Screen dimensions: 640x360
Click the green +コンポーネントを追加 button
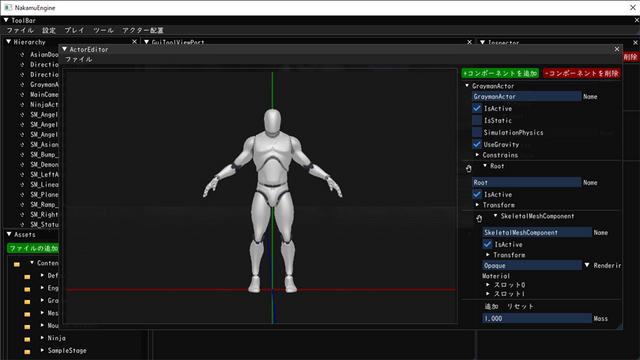point(500,73)
